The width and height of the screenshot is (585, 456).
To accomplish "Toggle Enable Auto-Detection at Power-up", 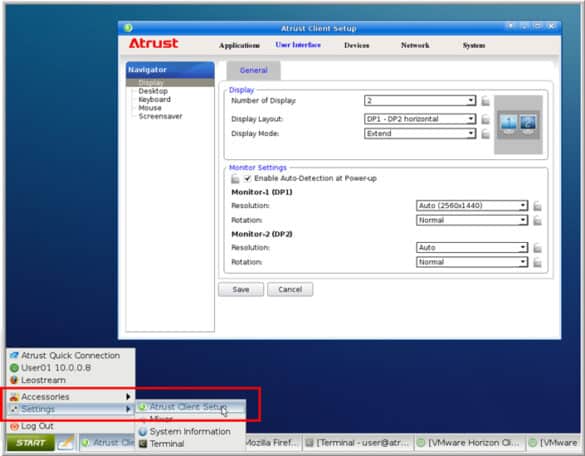I will tap(247, 178).
